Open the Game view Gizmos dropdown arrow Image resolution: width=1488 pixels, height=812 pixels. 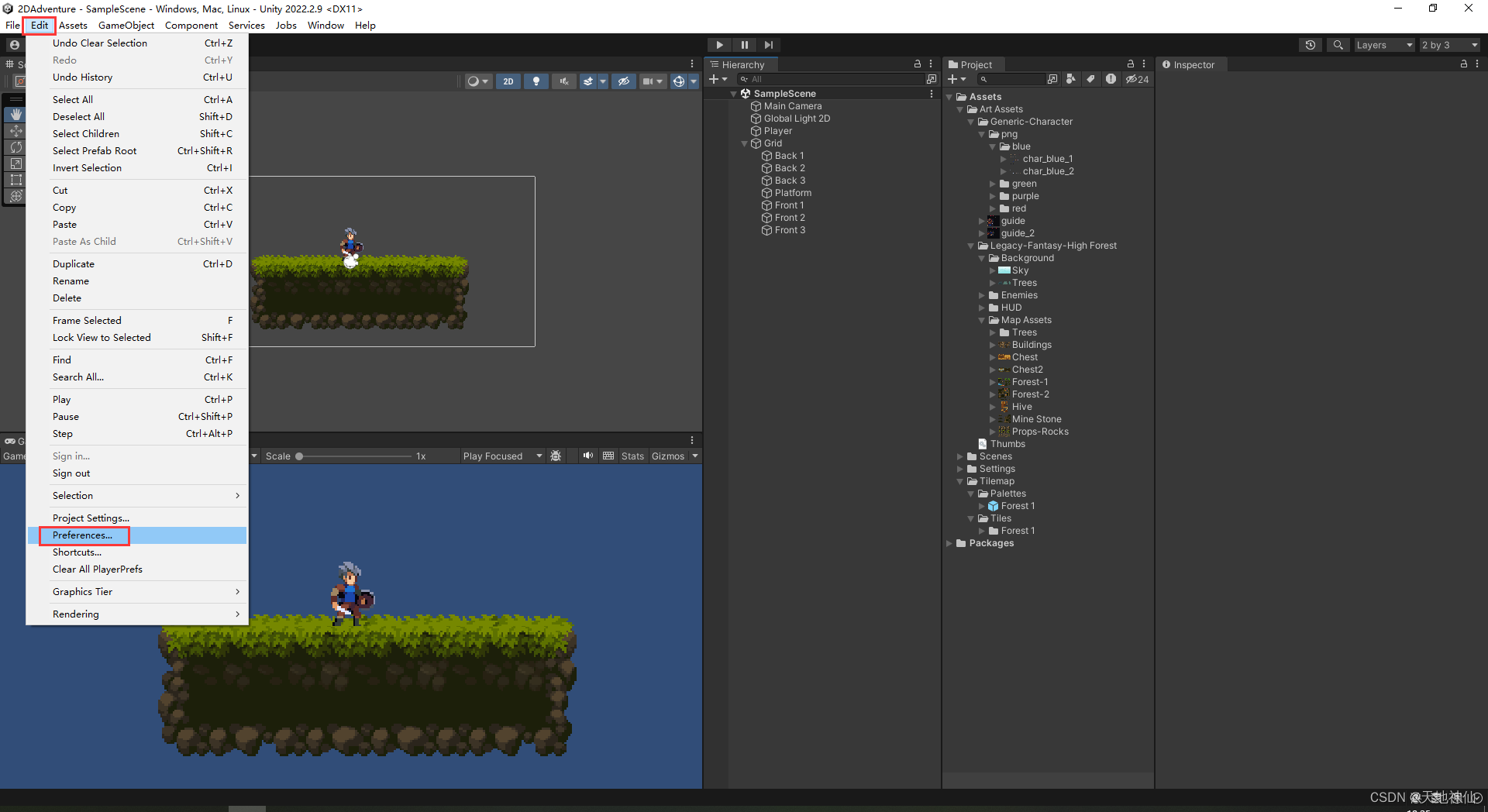(695, 456)
